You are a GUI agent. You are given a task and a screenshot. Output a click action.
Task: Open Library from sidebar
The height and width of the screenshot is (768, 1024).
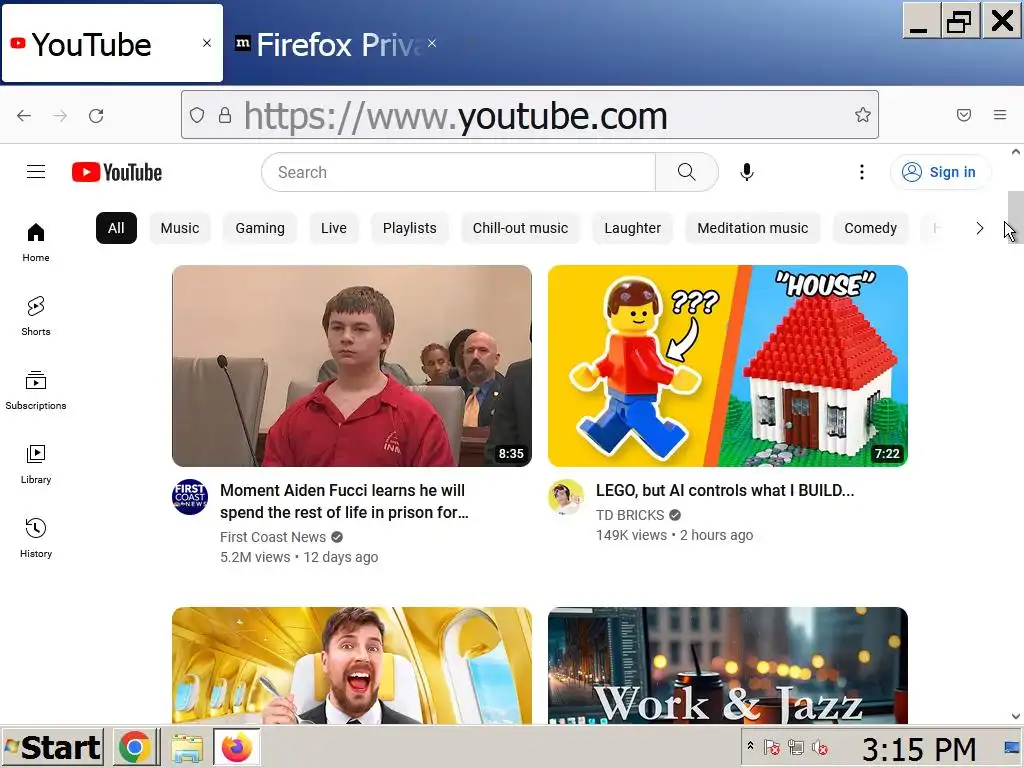pos(36,464)
